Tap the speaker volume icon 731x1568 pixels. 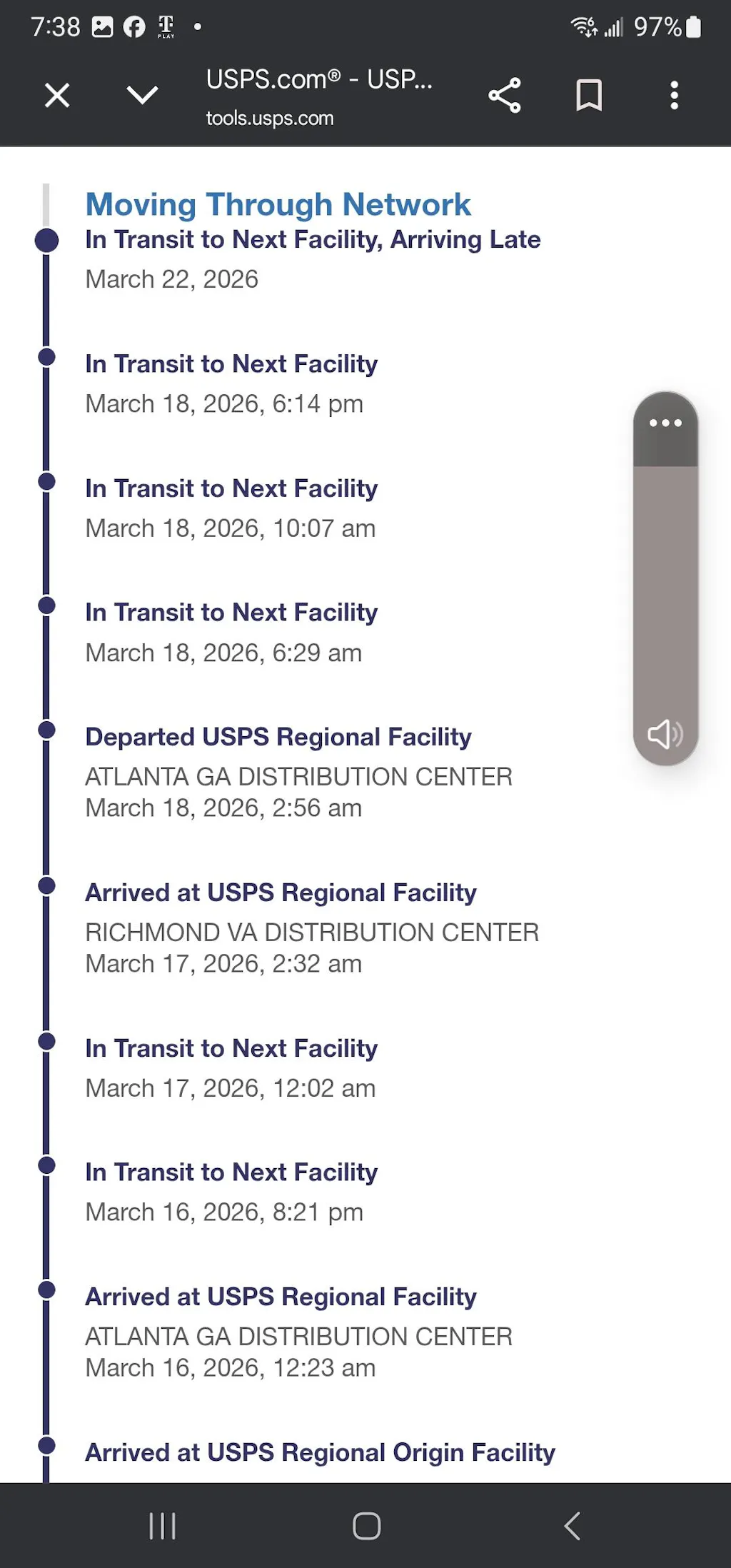665,733
